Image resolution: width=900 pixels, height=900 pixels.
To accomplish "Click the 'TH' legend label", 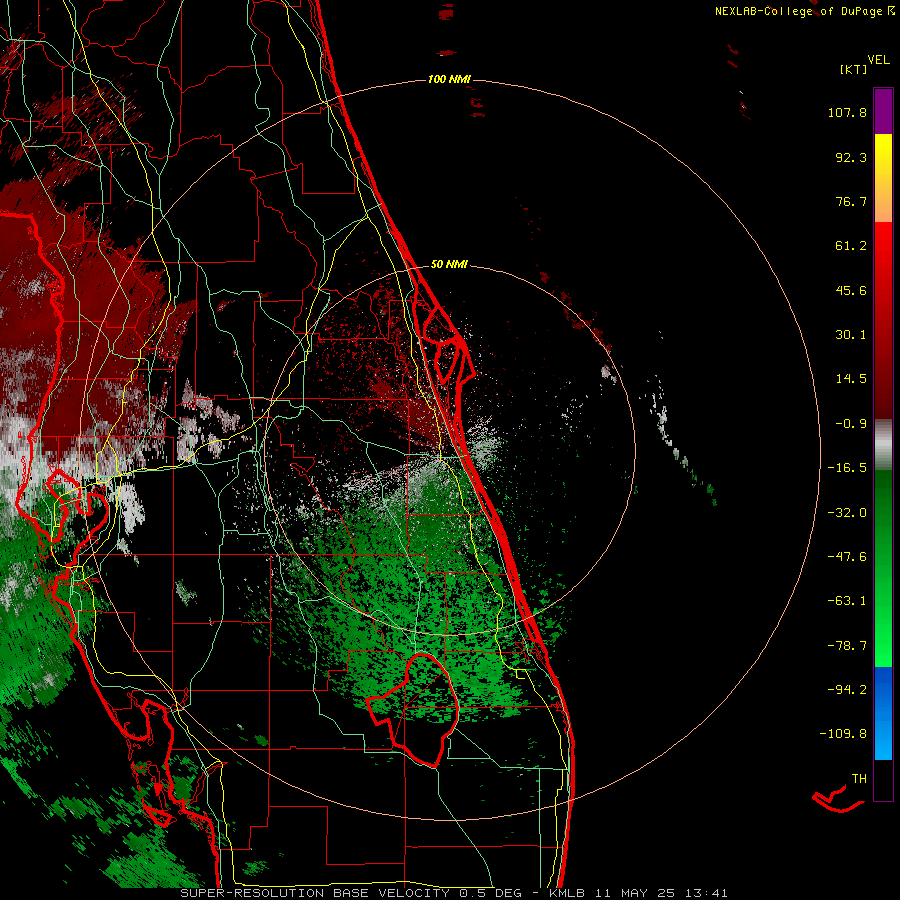I will click(x=859, y=779).
